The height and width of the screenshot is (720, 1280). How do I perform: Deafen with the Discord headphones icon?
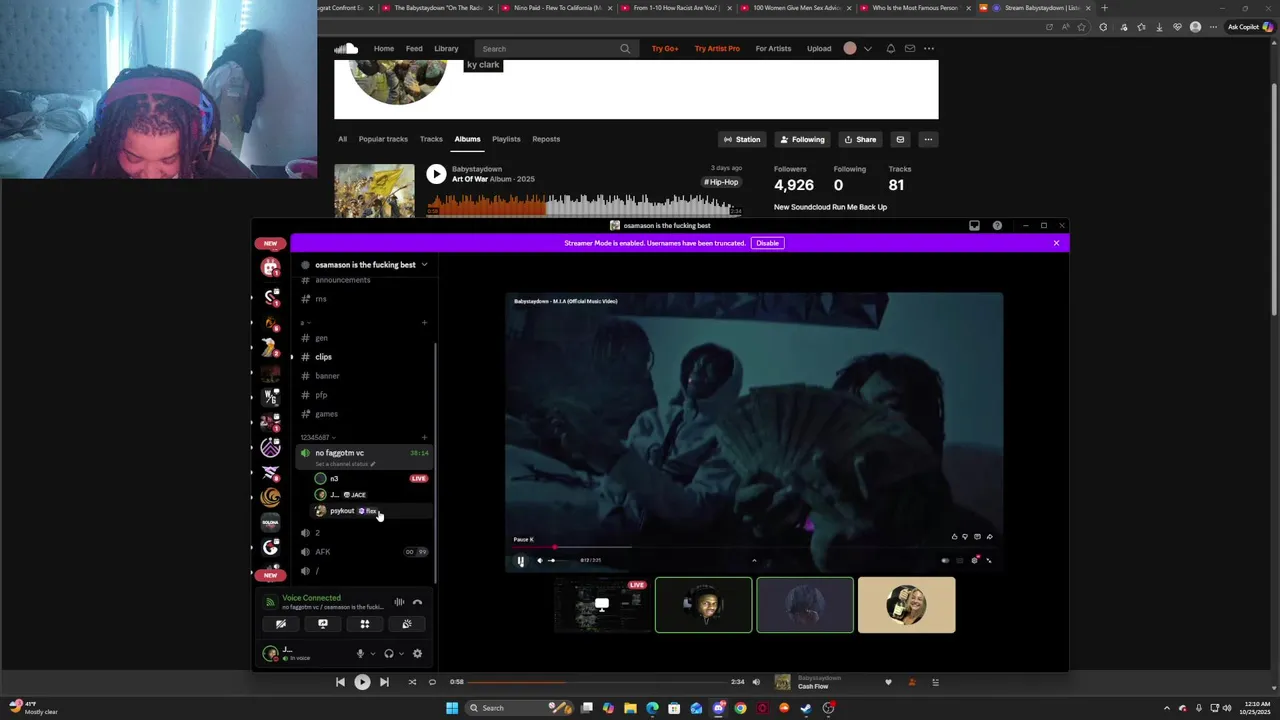point(389,654)
